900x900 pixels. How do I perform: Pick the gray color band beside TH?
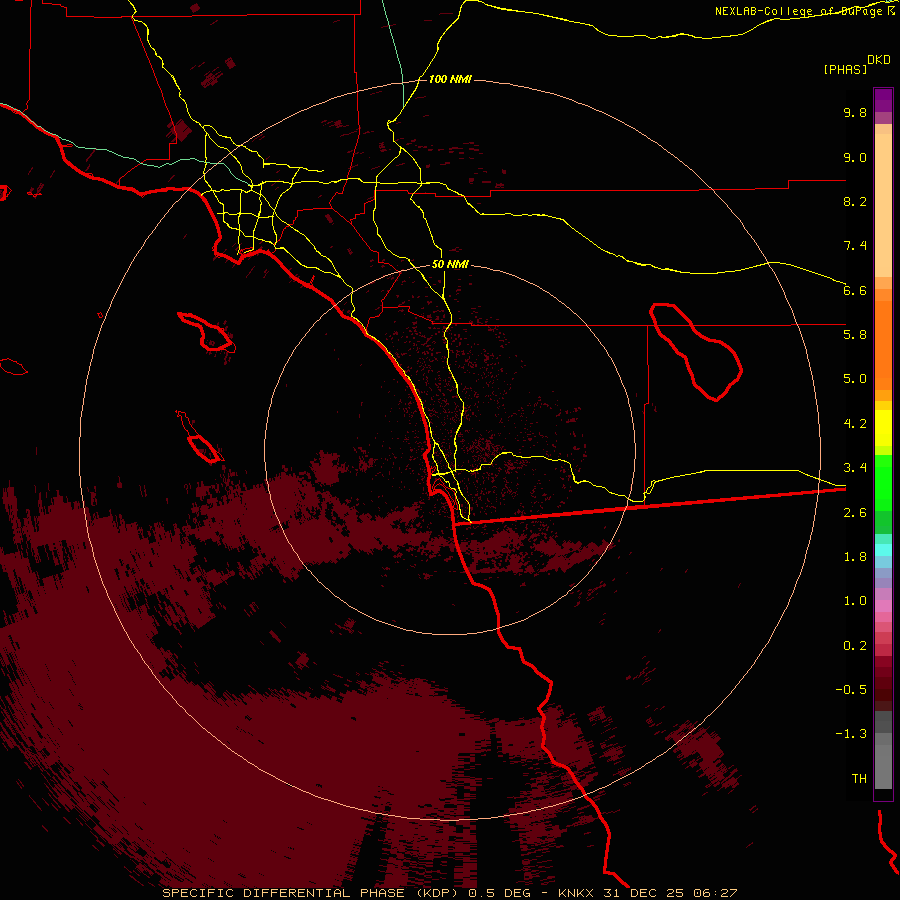883,766
